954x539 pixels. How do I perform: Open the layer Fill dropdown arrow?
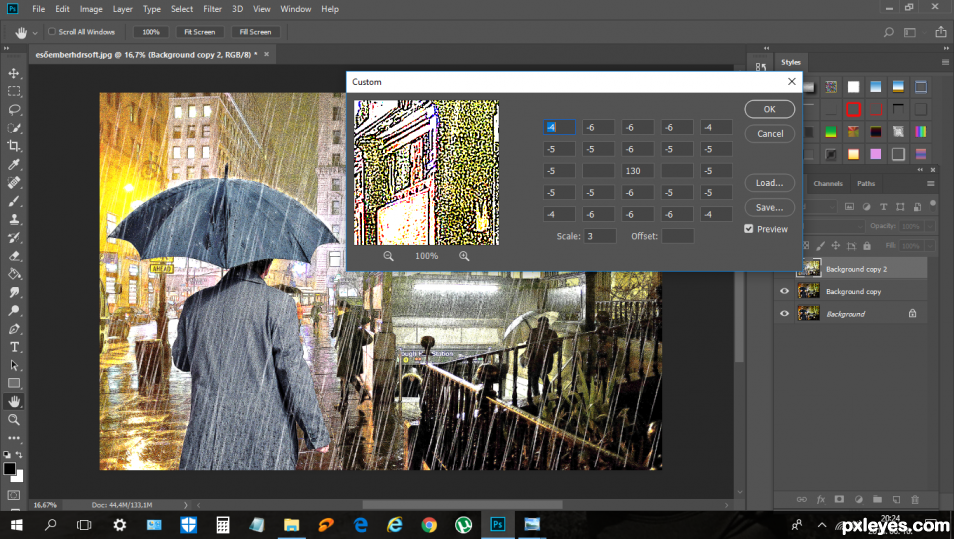coord(930,246)
